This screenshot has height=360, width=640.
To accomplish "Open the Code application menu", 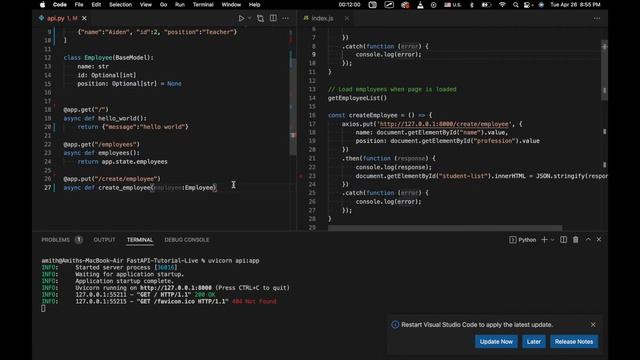I will click(x=60, y=4).
